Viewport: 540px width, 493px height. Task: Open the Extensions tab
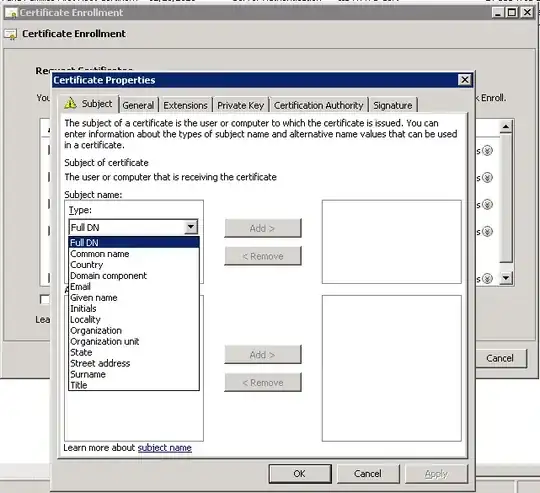[x=185, y=105]
